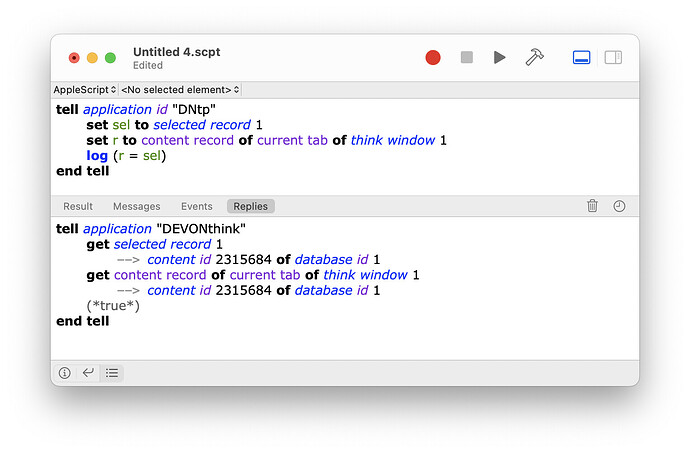Run the script with play button

coord(499,57)
